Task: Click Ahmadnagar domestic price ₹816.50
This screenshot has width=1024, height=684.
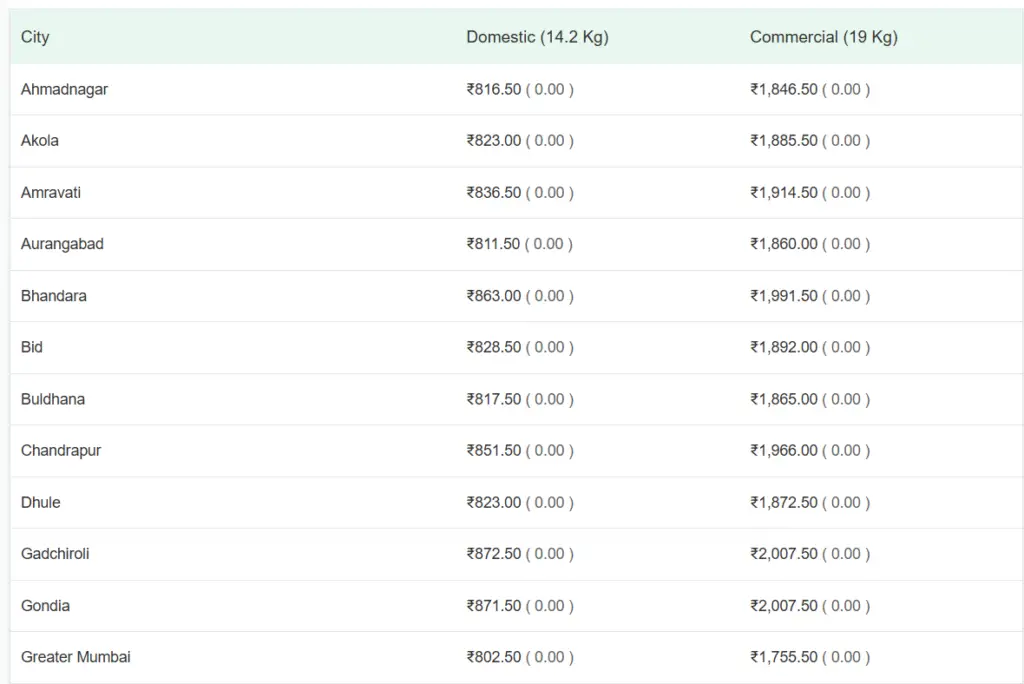Action: [494, 90]
